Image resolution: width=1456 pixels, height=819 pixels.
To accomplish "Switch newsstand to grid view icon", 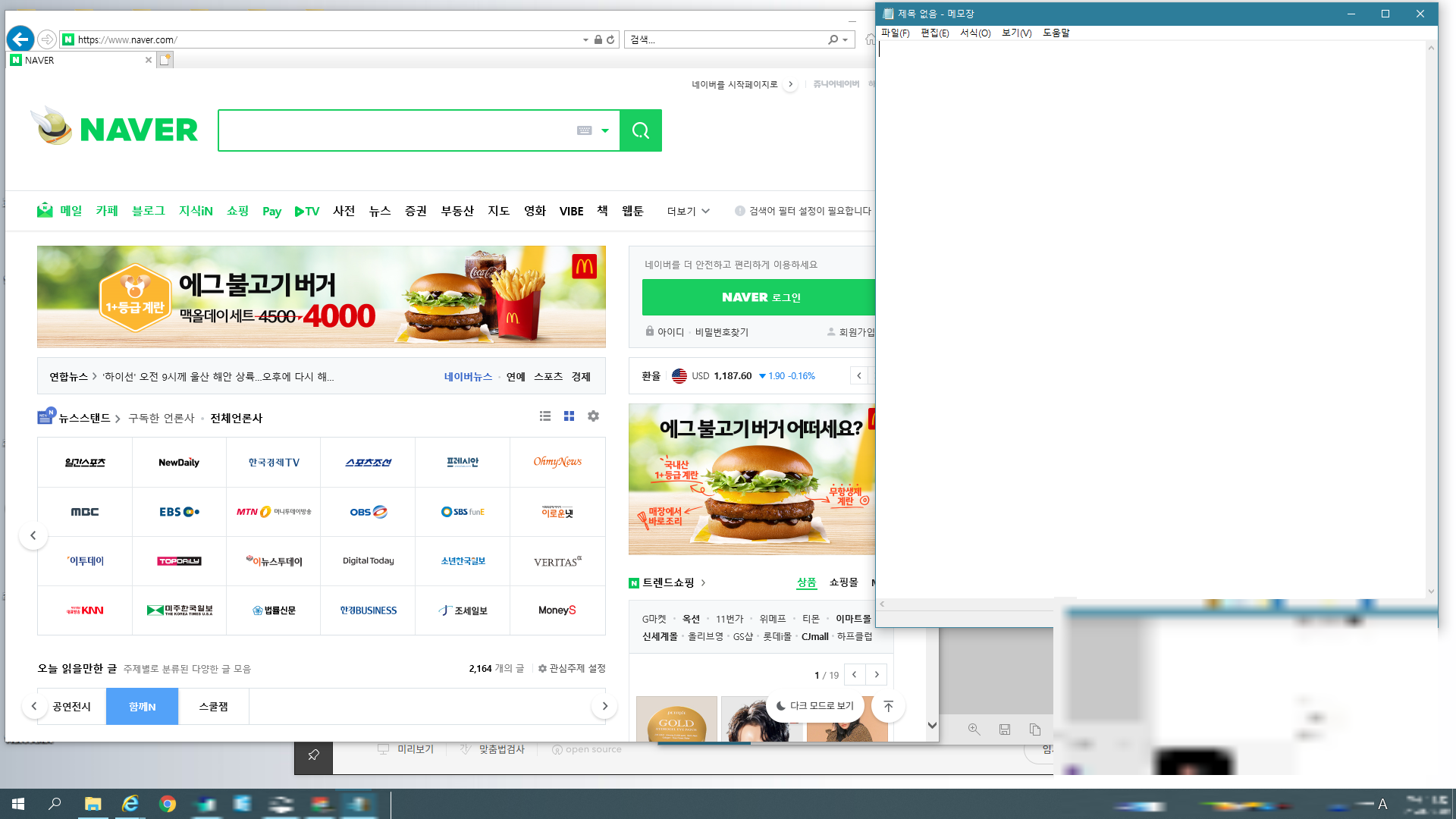I will point(569,416).
